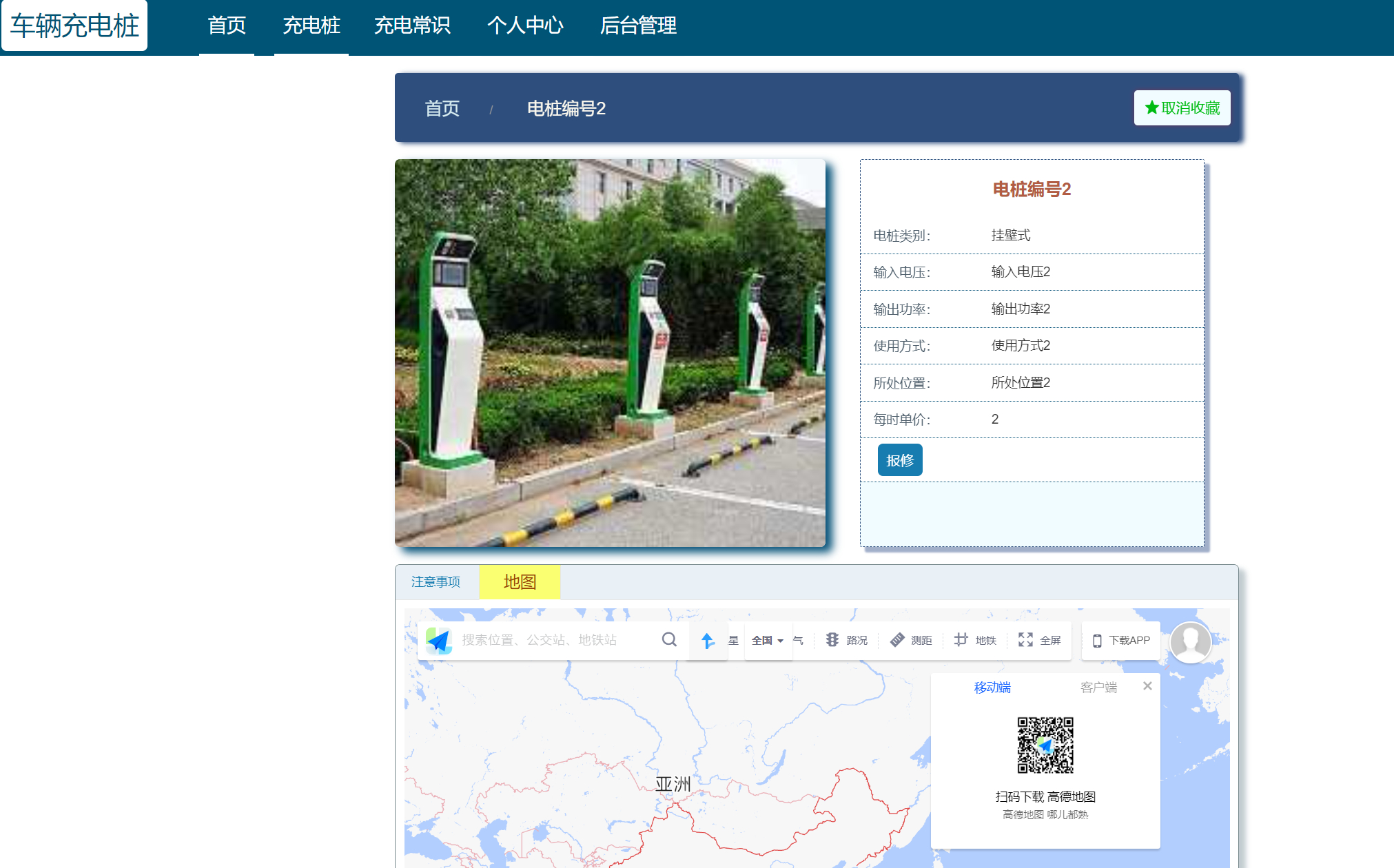This screenshot has height=868, width=1394.
Task: Click the Amap paper-plane logo icon
Action: [438, 641]
